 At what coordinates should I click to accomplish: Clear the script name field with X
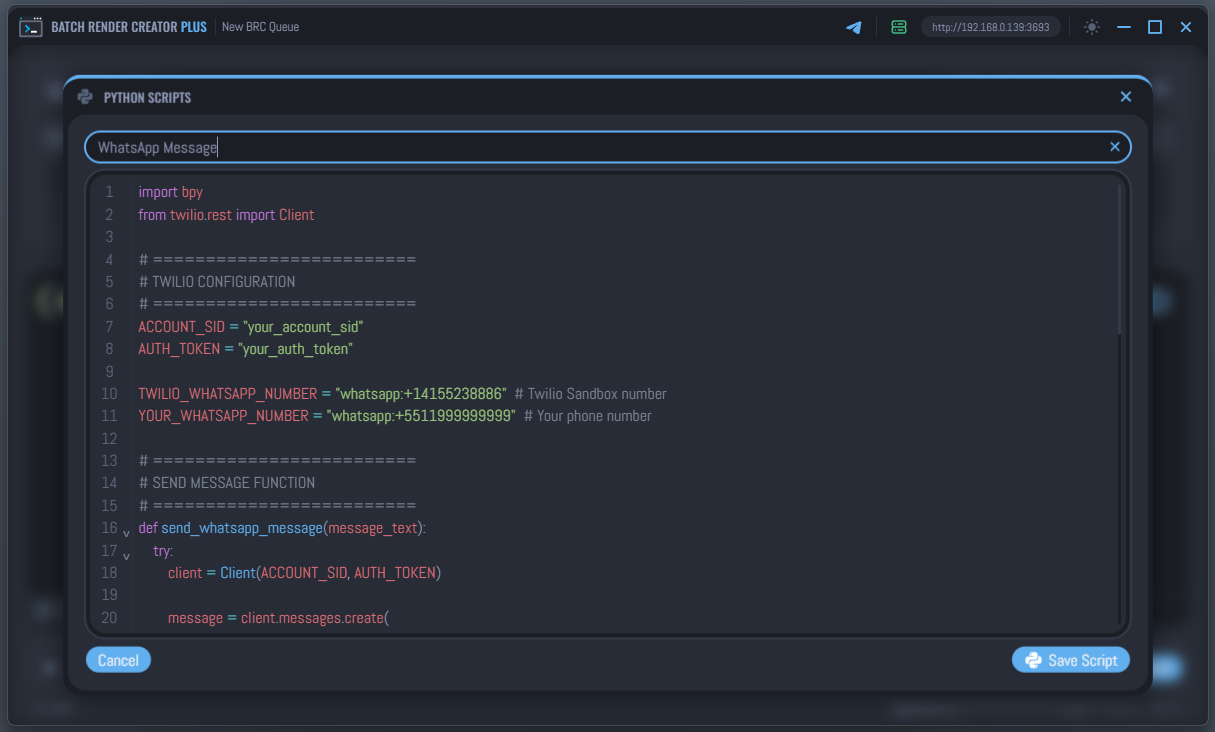1115,147
